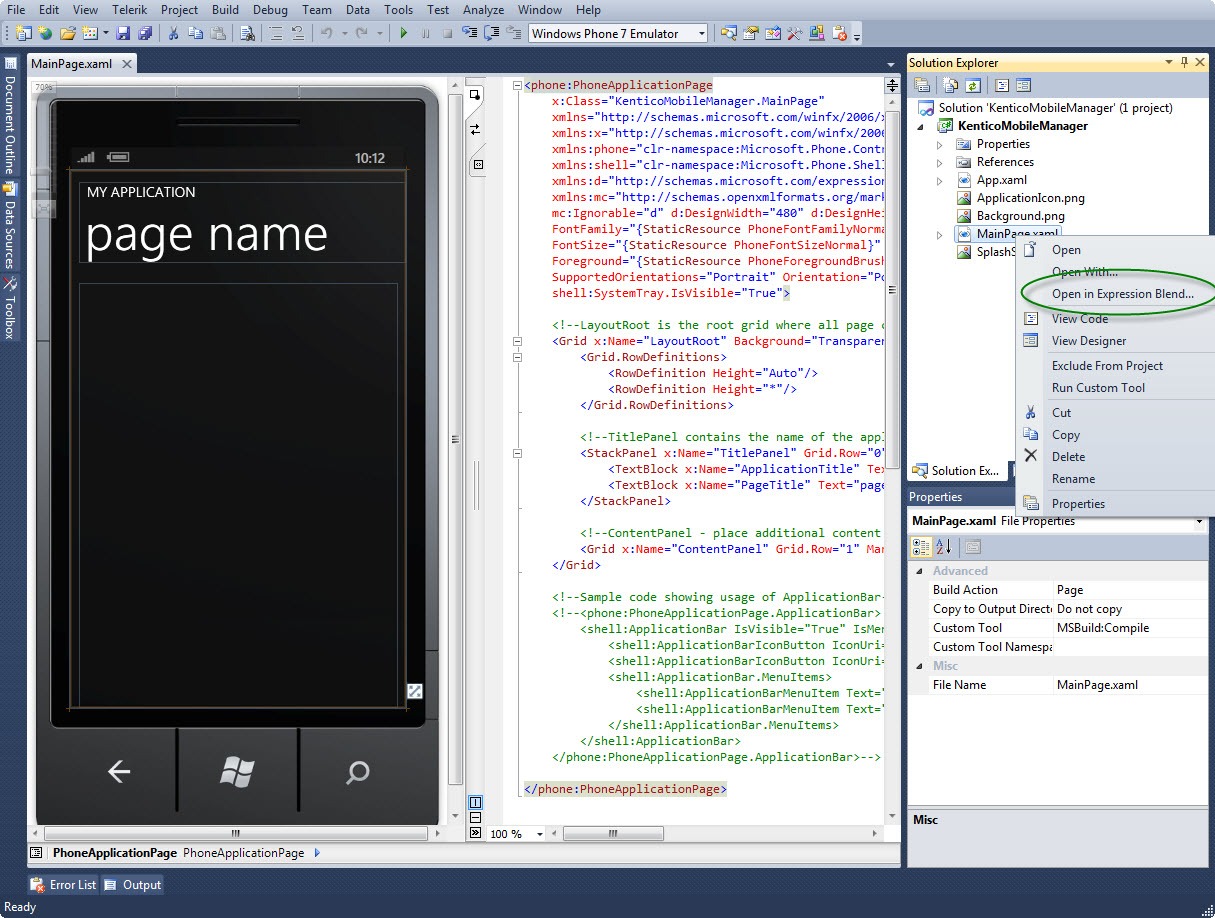Open the Toolbox side tab
The image size is (1215, 918).
tap(10, 308)
